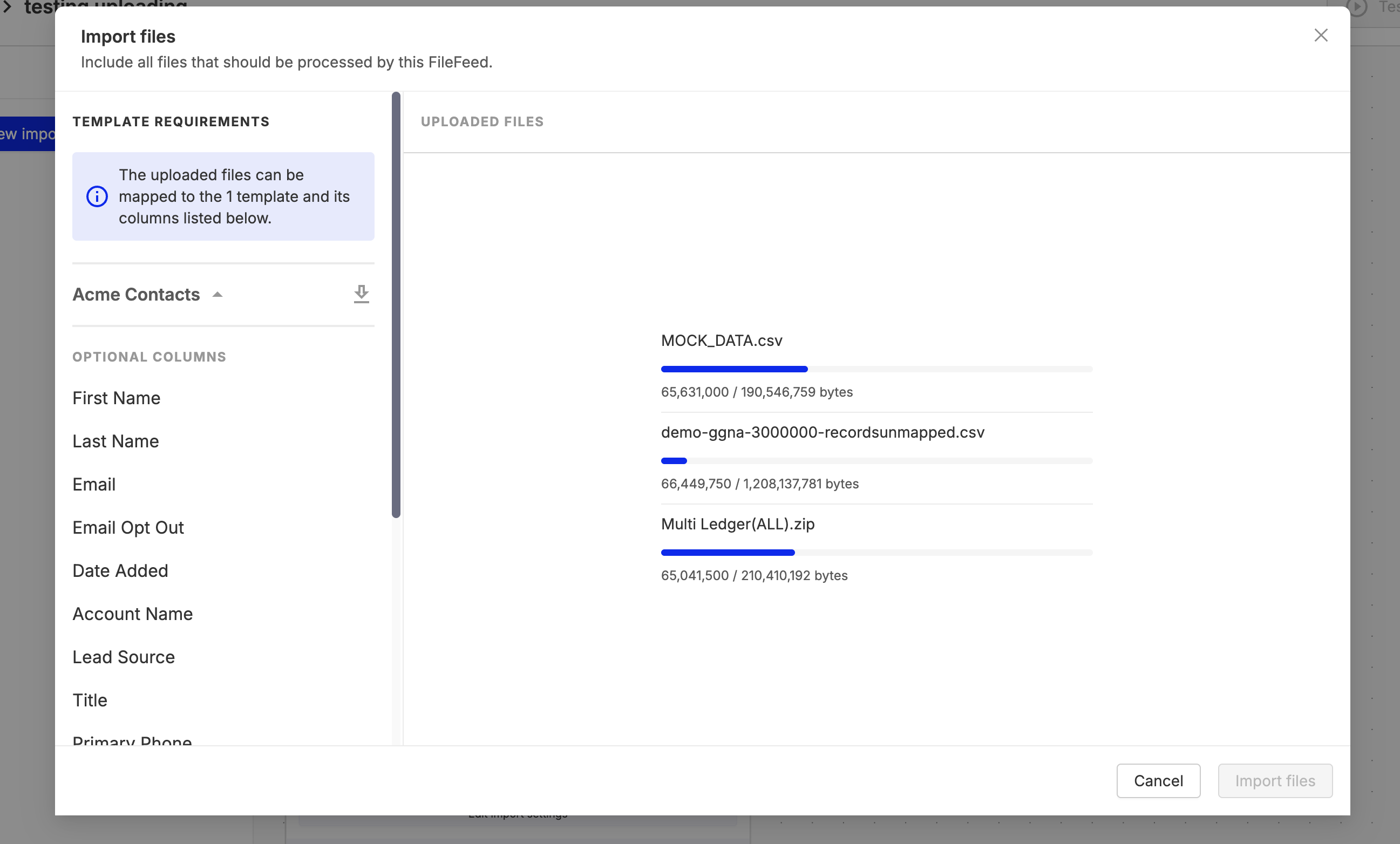This screenshot has height=844, width=1400.
Task: Click the Uploaded Files header
Action: tap(482, 121)
